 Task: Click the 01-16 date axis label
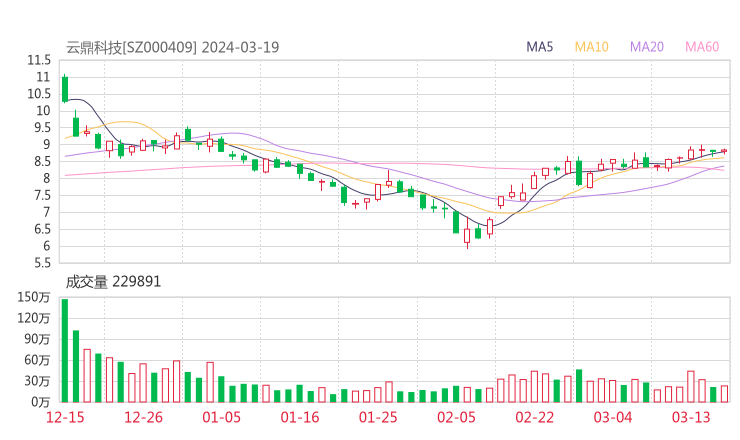pyautogui.click(x=300, y=417)
